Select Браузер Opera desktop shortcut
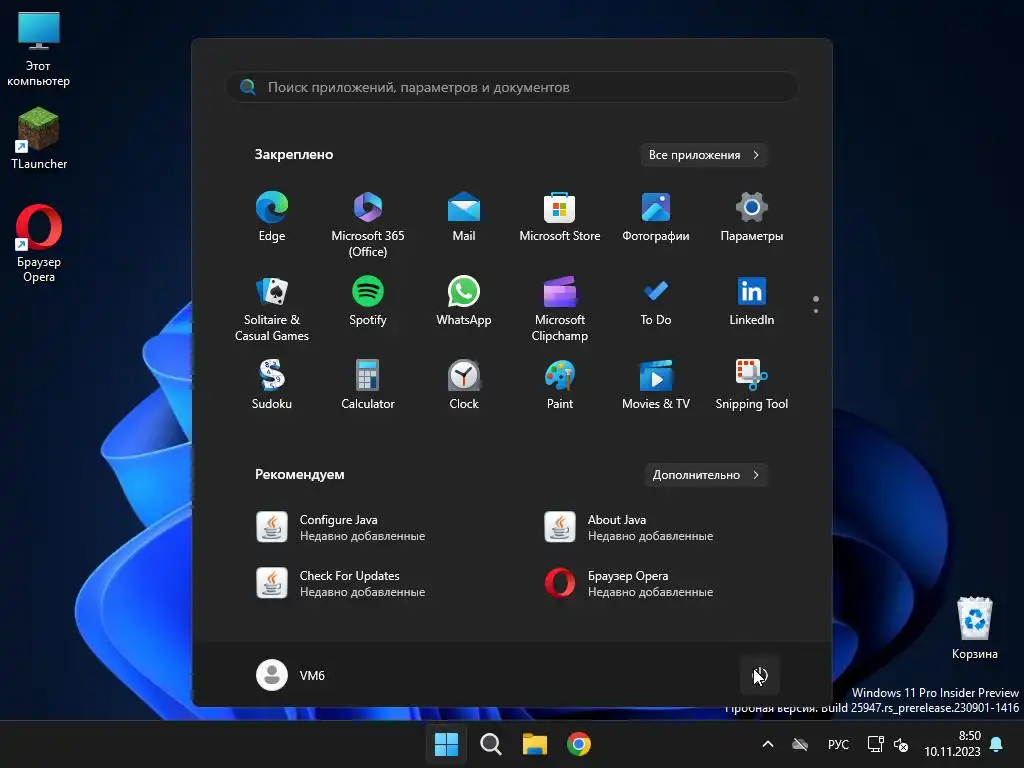The image size is (1024, 768). tap(39, 244)
